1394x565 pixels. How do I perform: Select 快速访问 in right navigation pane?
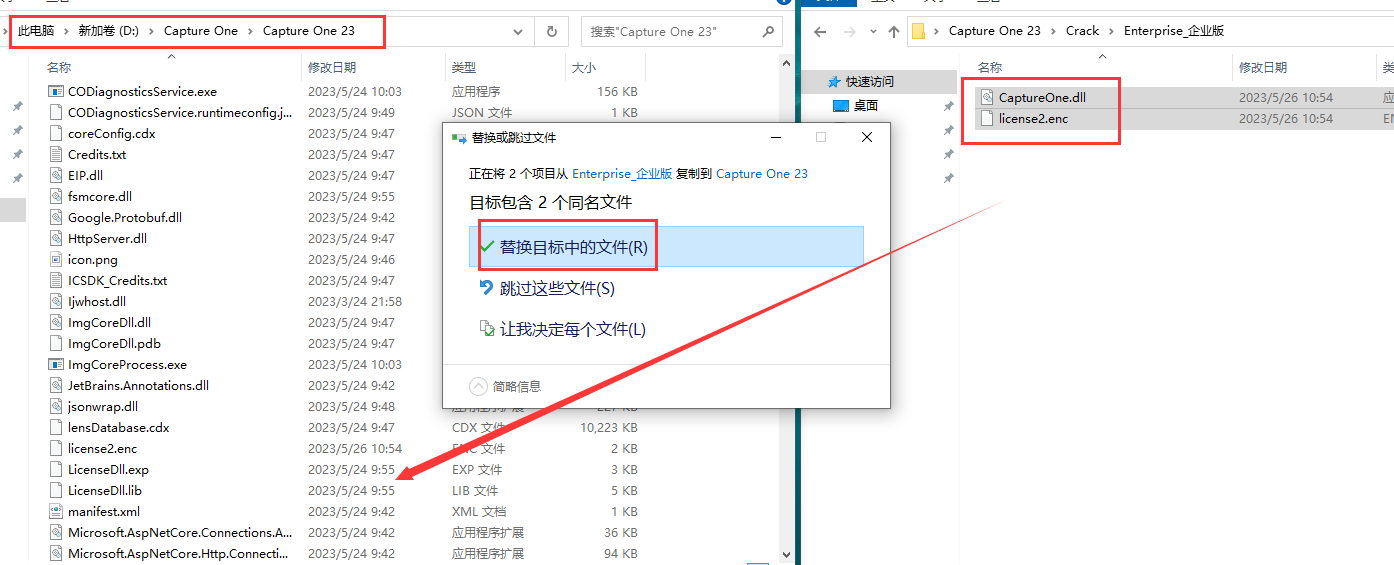click(x=870, y=82)
